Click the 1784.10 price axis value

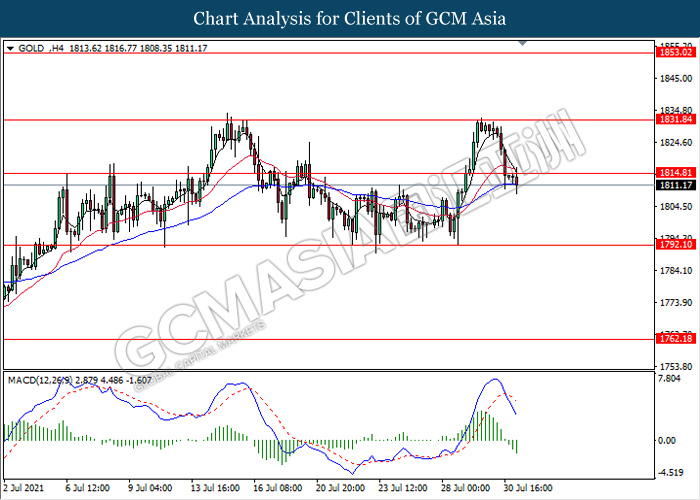tap(676, 271)
